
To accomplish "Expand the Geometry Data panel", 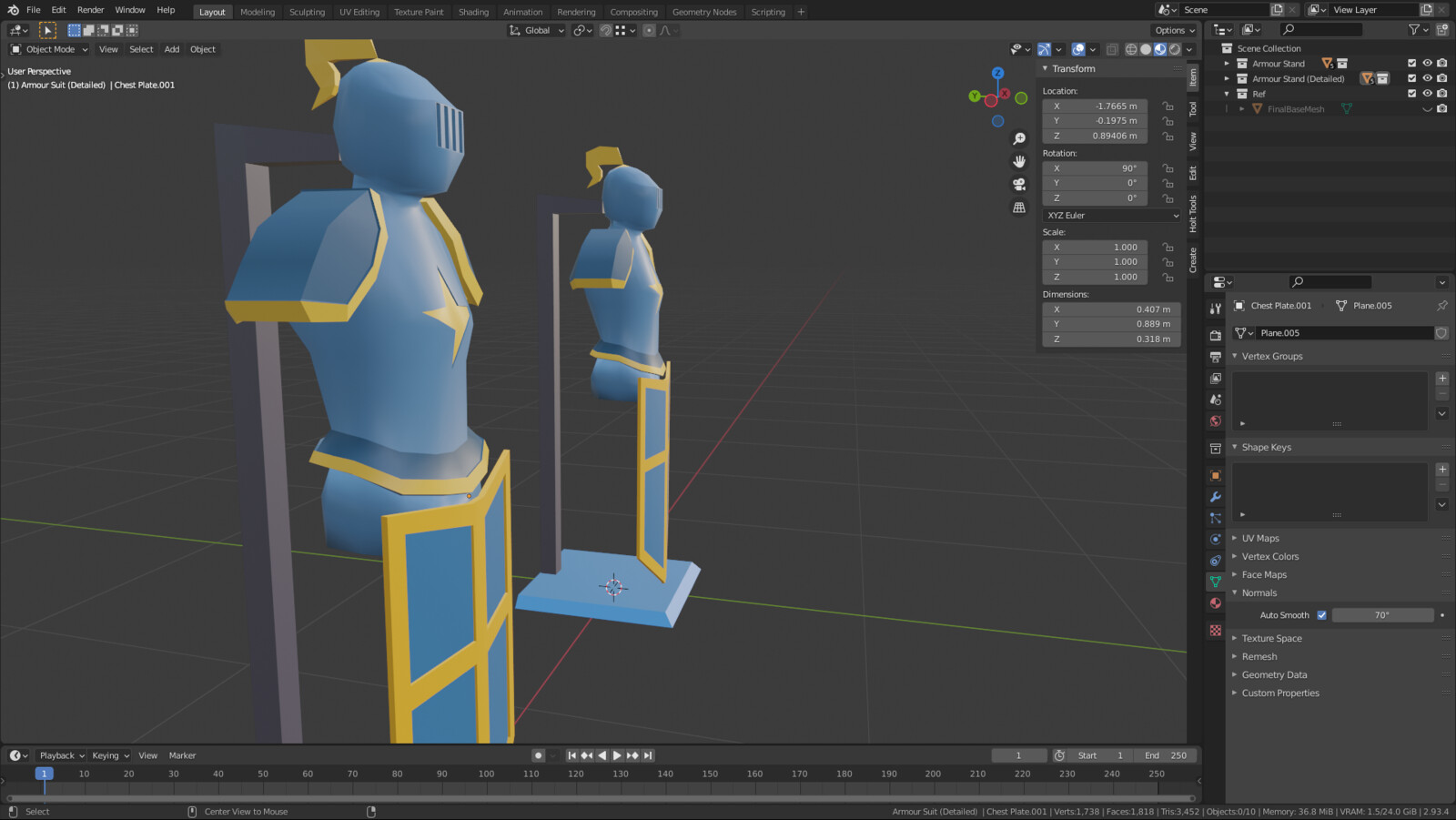I will point(1274,674).
